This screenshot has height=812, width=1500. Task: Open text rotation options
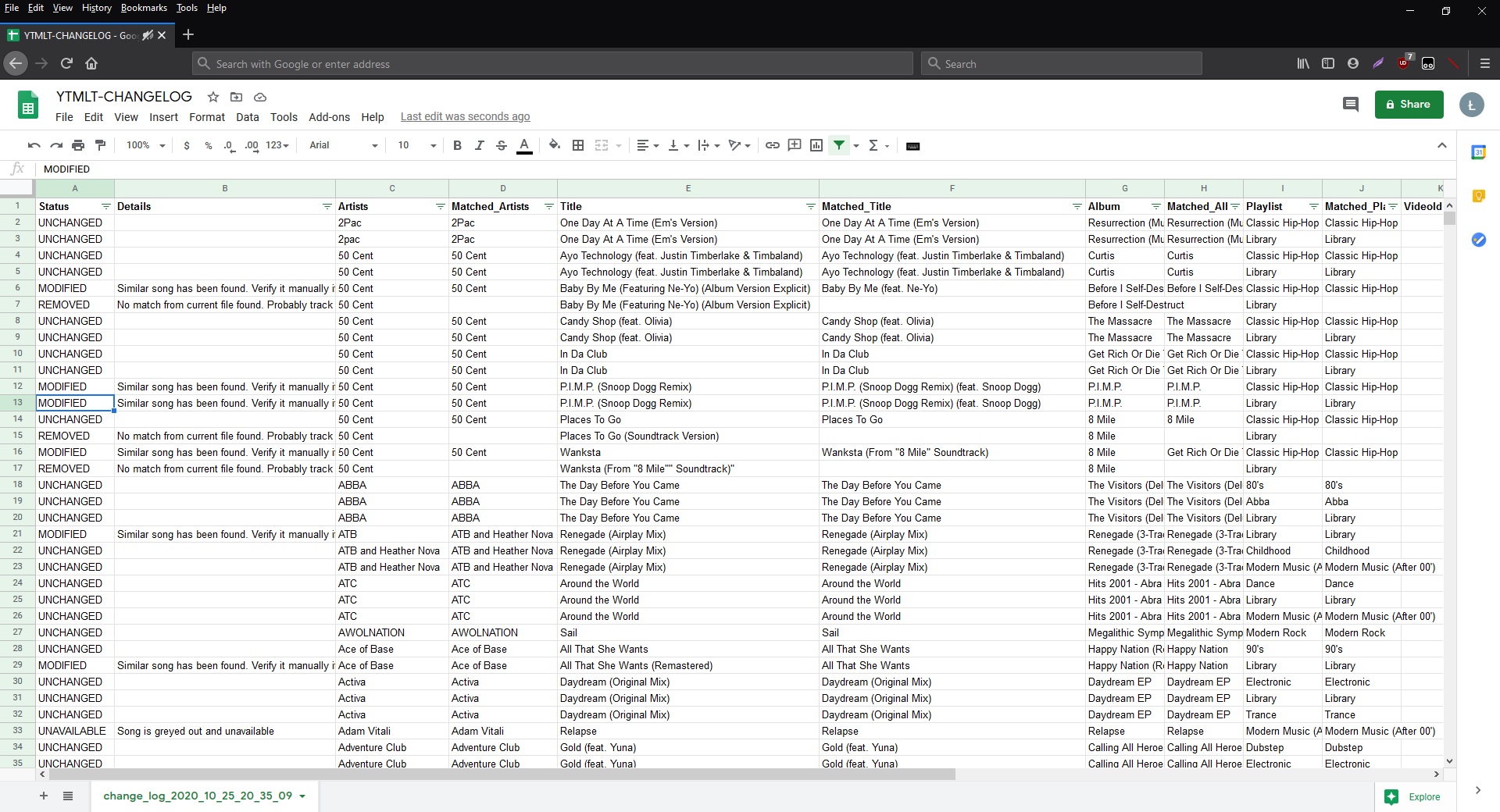(739, 145)
